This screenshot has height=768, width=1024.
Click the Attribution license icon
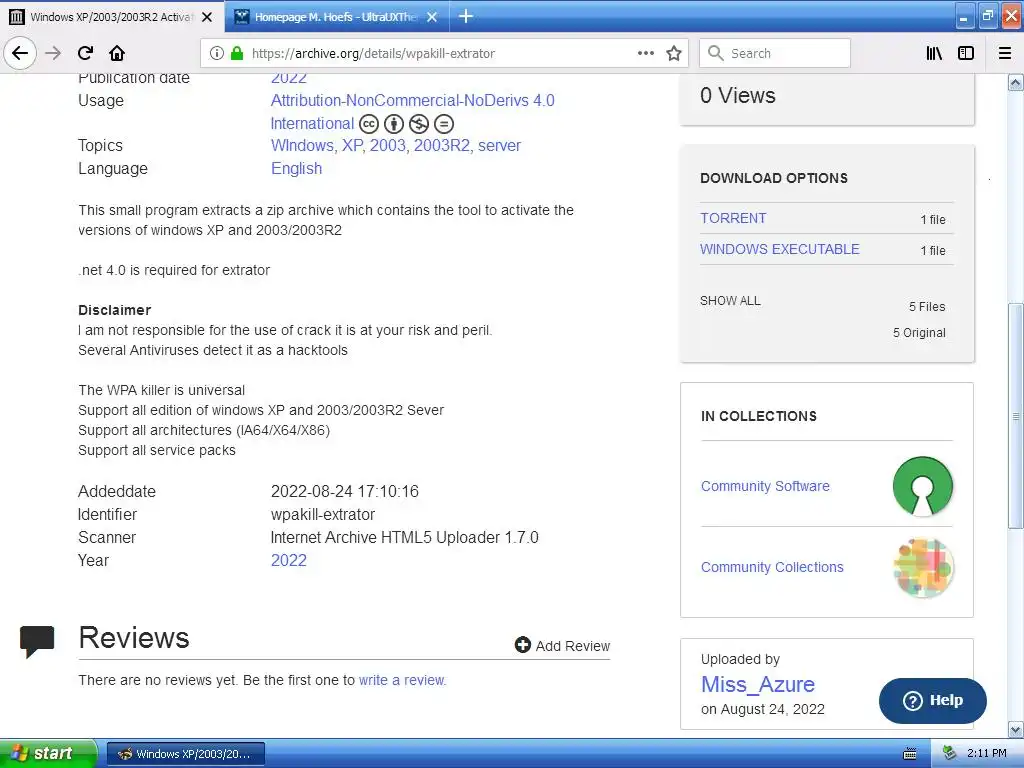coord(394,123)
